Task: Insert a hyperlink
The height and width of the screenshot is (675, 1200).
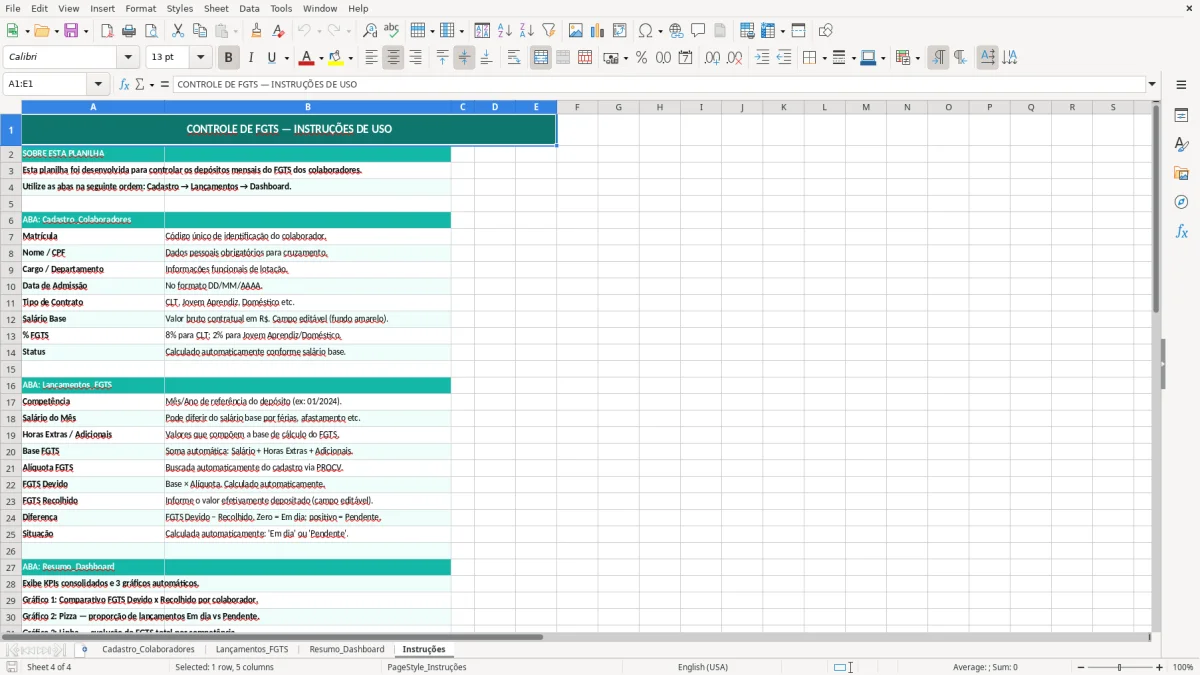Action: tap(677, 31)
